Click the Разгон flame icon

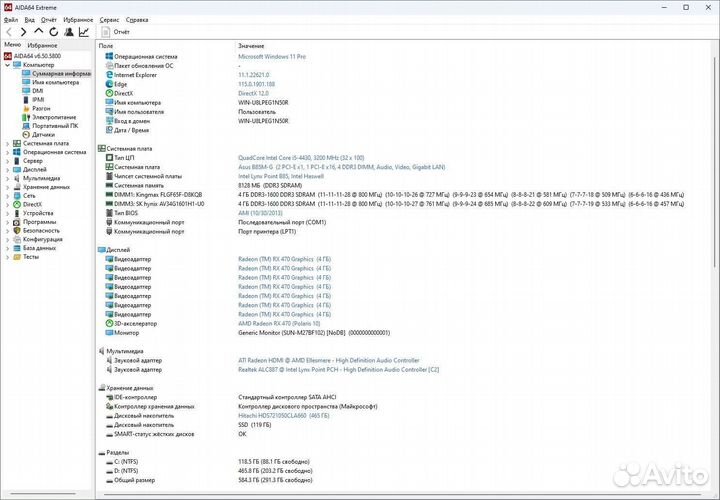tap(26, 108)
